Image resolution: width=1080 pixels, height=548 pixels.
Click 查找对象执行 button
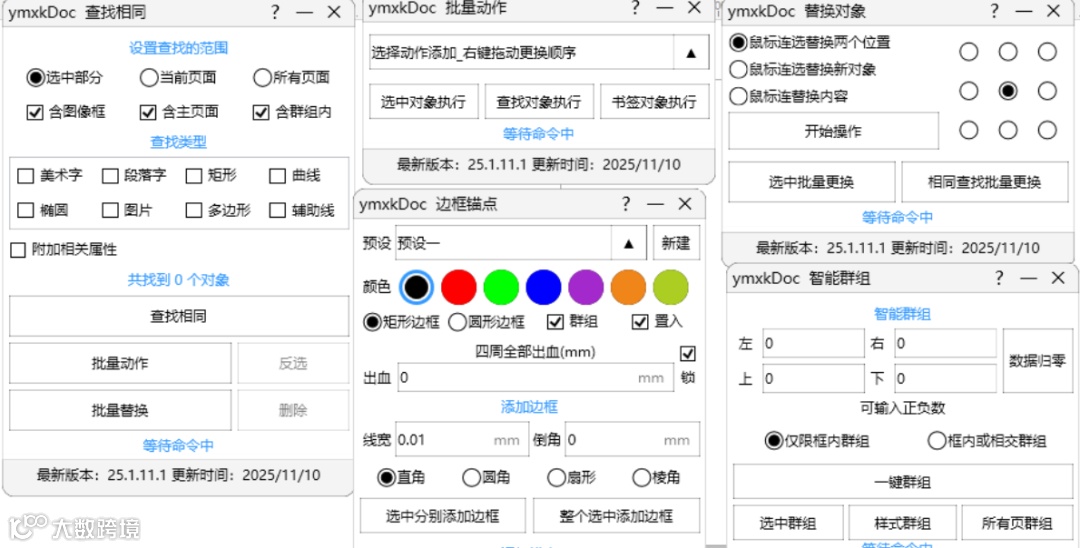pyautogui.click(x=539, y=103)
